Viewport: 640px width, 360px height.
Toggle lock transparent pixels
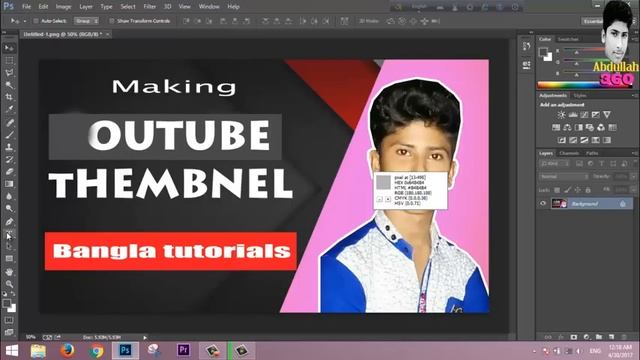click(x=557, y=190)
